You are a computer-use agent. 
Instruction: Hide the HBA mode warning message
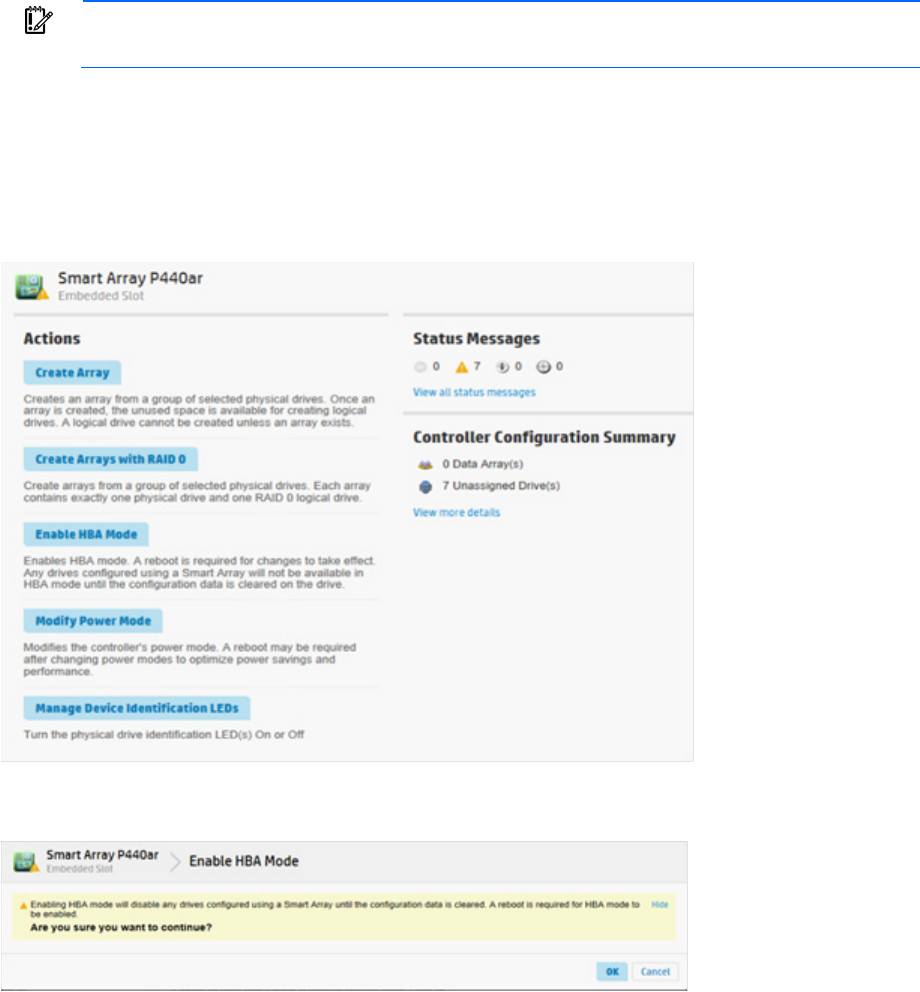660,905
